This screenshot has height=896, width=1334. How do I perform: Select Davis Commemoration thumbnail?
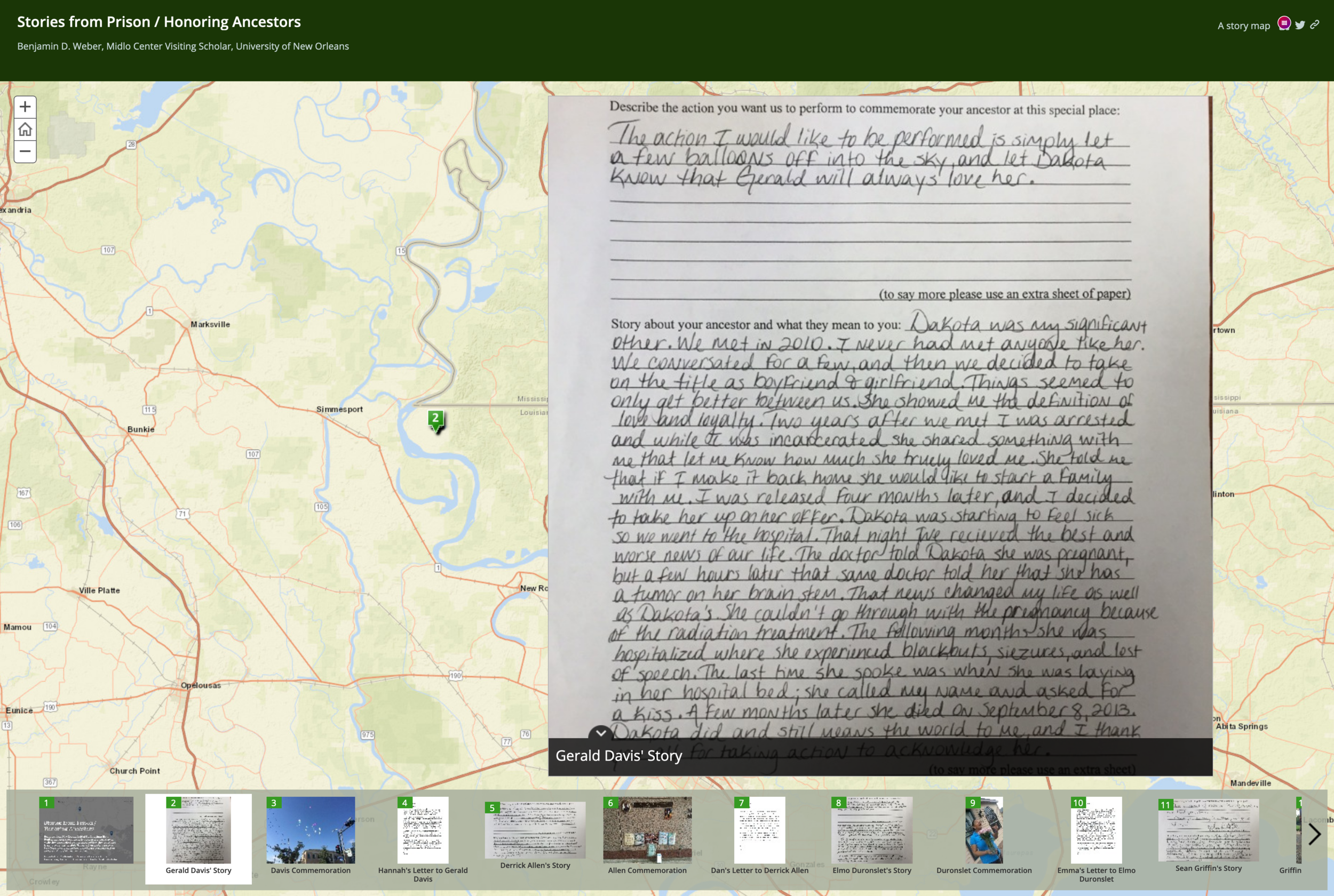[311, 830]
